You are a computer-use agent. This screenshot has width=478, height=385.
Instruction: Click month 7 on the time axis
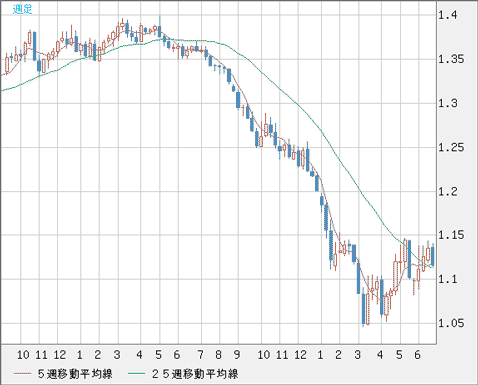point(200,355)
